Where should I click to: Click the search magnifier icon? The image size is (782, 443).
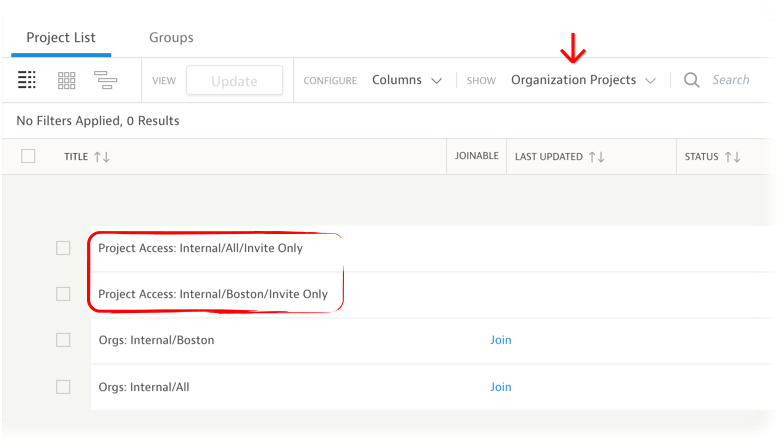691,80
